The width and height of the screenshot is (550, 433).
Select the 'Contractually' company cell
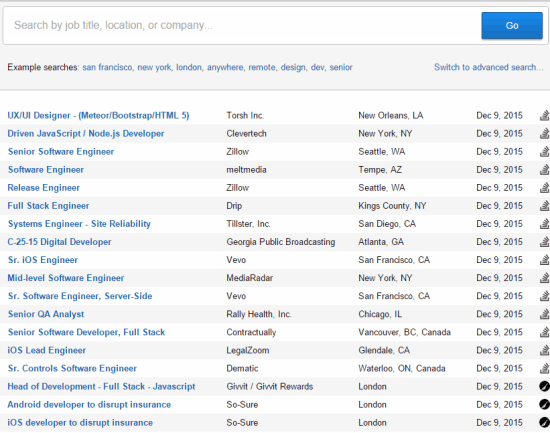[251, 332]
